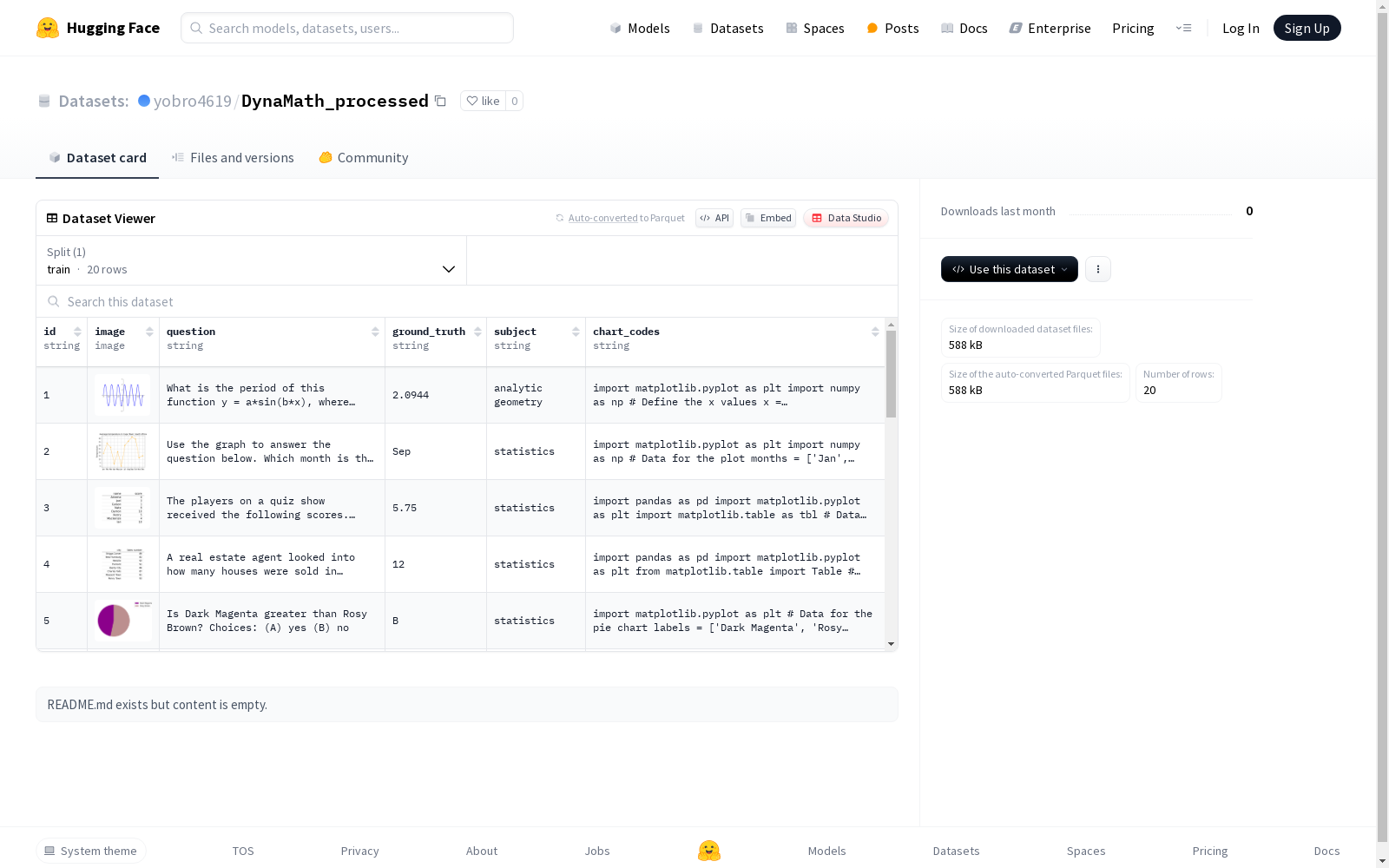Open TOS link in footer
Viewport: 1389px width, 868px height.
tap(243, 851)
